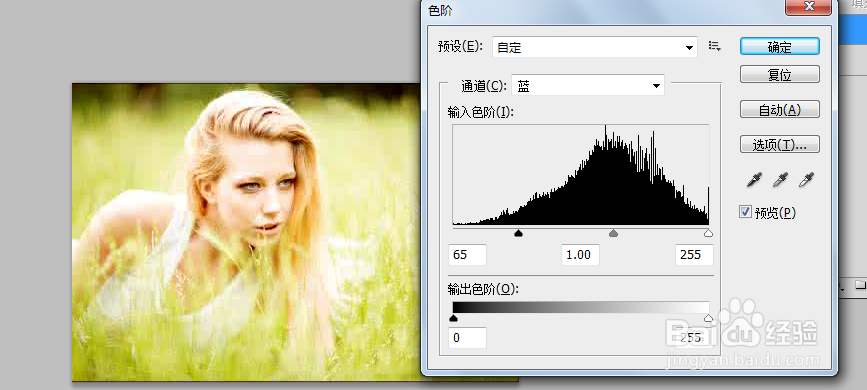Click the 复位 reset button

pos(780,75)
